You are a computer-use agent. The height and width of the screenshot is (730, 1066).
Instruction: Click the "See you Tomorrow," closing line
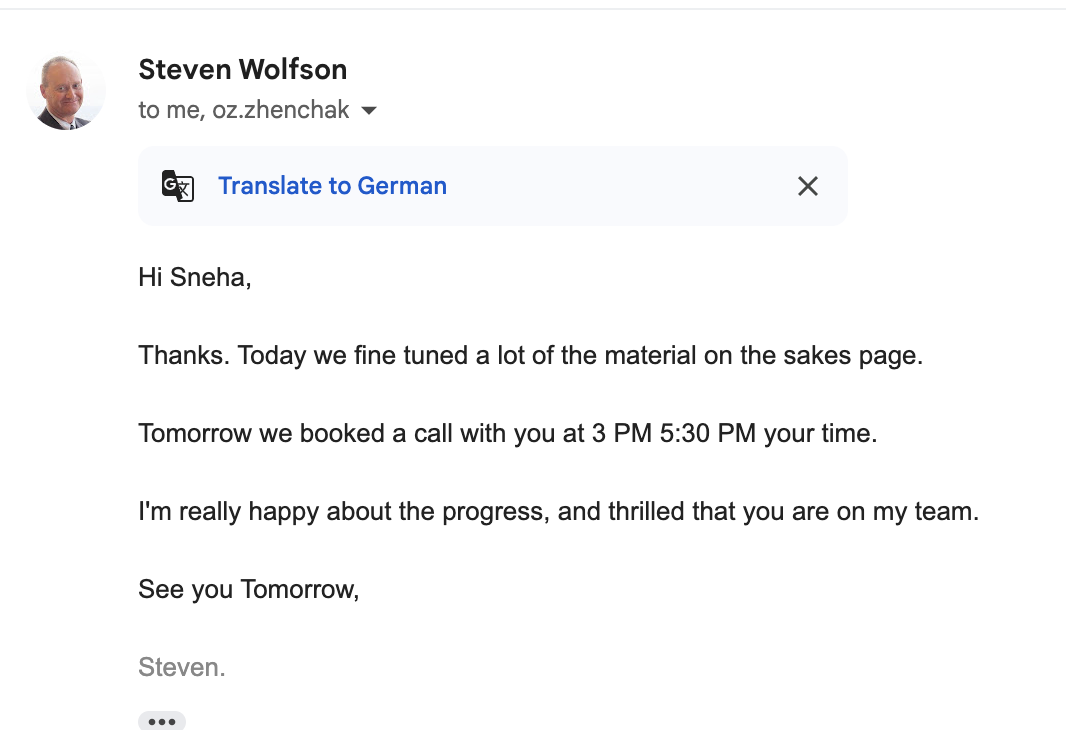point(248,589)
